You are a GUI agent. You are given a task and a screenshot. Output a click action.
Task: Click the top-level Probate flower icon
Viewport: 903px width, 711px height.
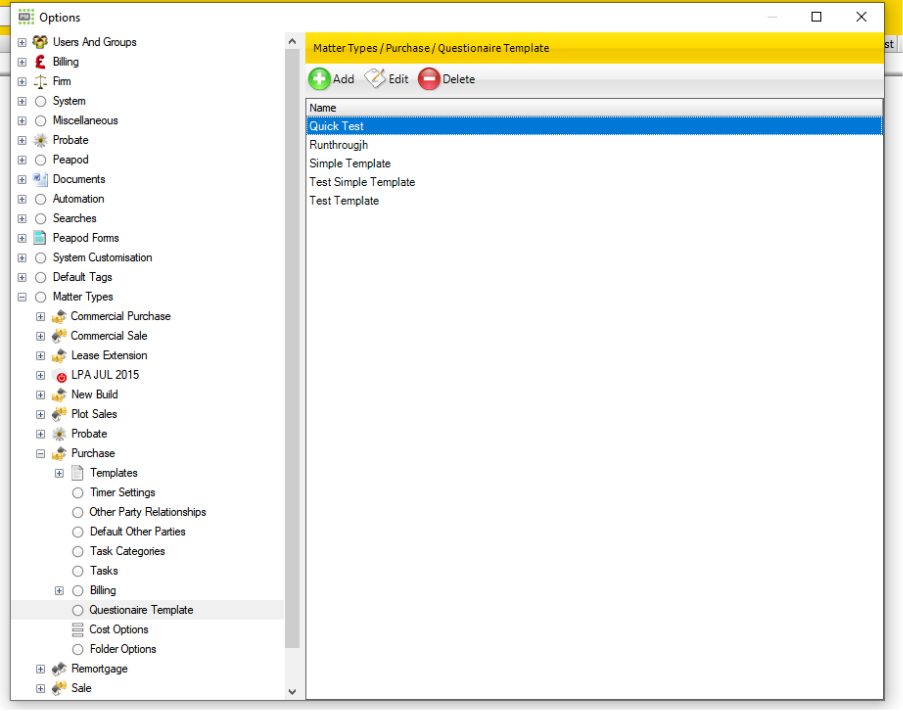tap(40, 140)
